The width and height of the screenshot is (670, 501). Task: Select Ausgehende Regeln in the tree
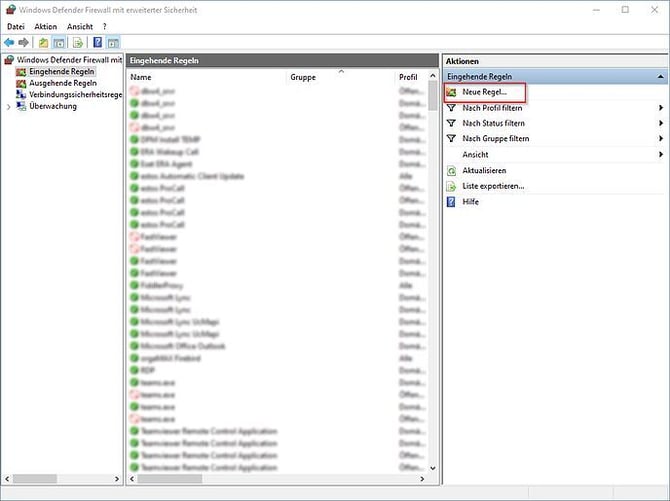click(x=62, y=83)
